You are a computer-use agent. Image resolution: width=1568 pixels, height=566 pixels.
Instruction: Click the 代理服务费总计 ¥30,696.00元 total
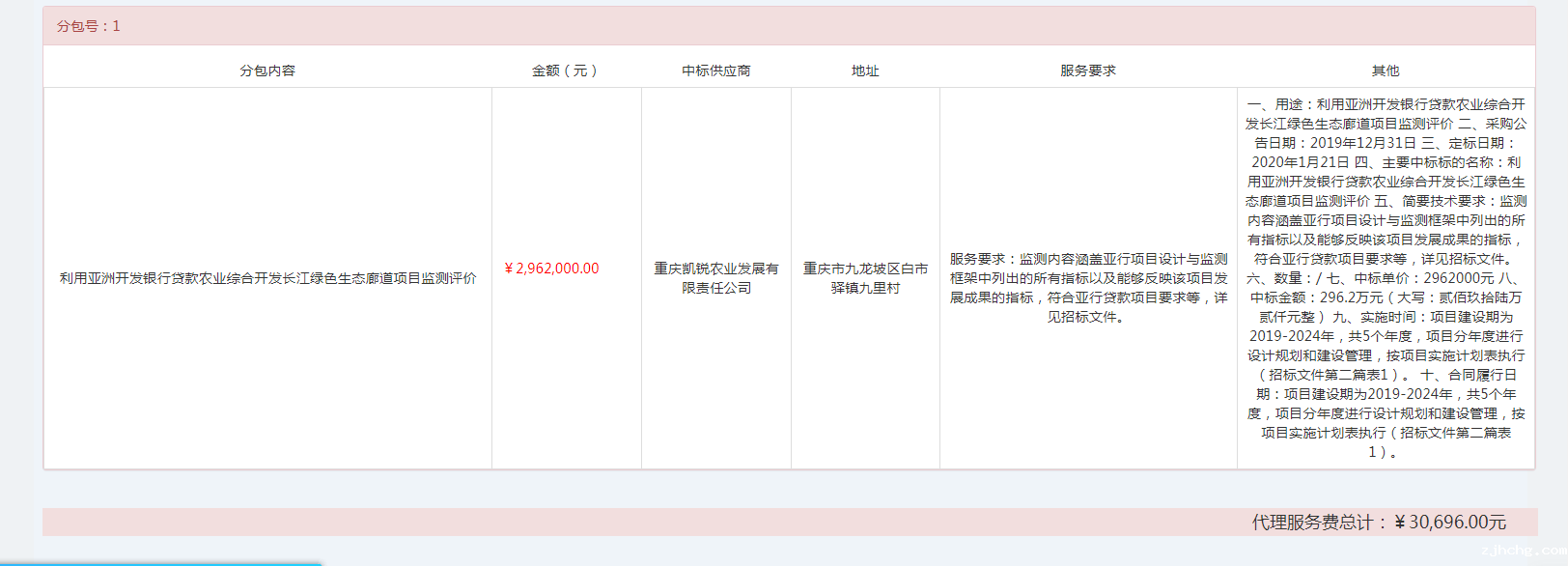pyautogui.click(x=1378, y=523)
